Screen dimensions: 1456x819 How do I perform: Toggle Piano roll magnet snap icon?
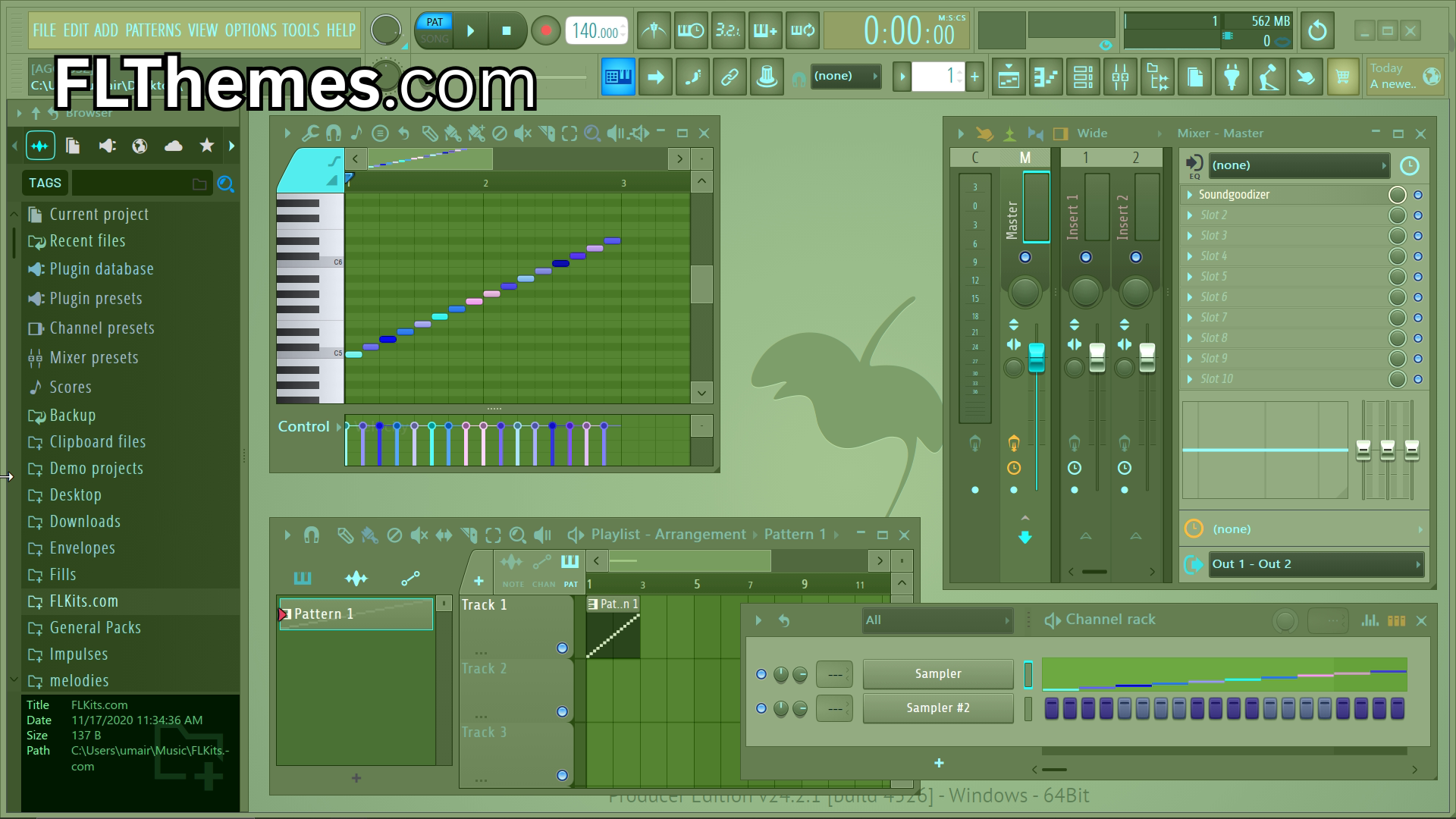333,133
